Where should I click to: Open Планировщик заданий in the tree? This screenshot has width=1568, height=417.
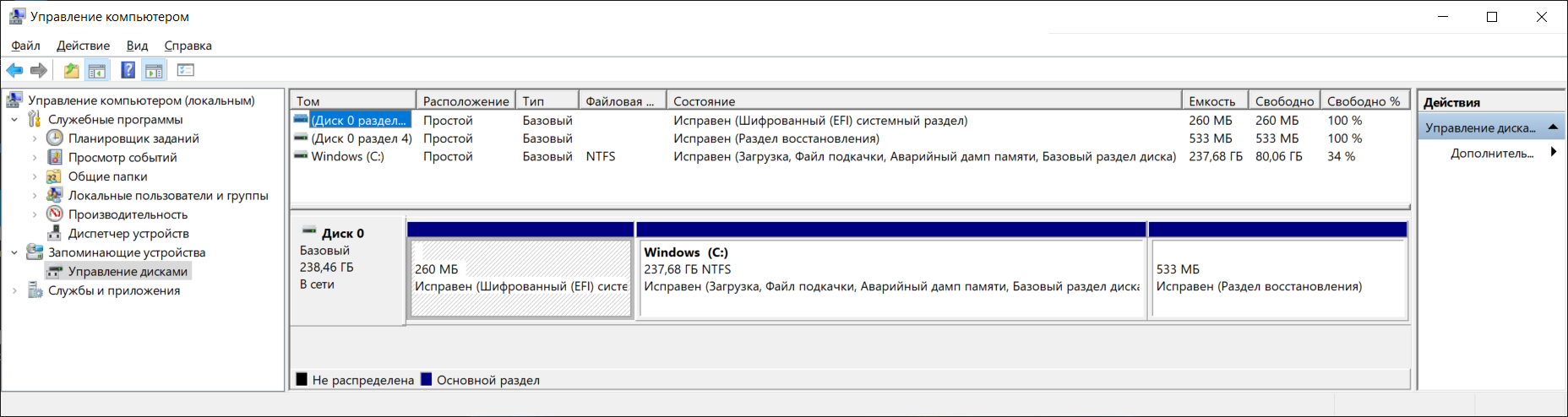pos(133,138)
